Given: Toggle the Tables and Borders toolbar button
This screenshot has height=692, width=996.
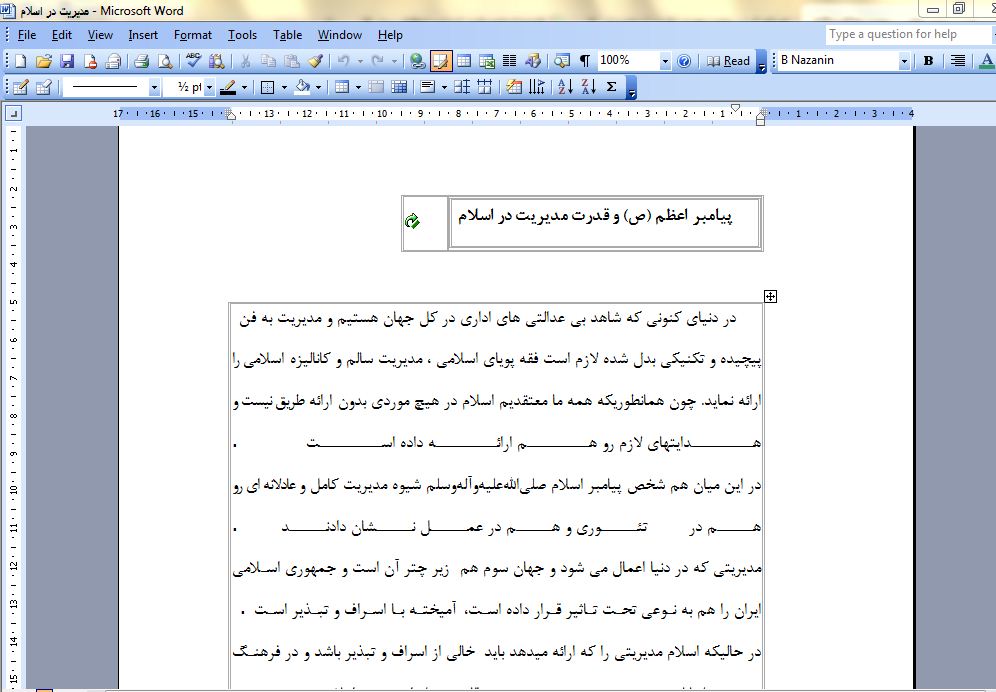Looking at the screenshot, I should [x=441, y=61].
